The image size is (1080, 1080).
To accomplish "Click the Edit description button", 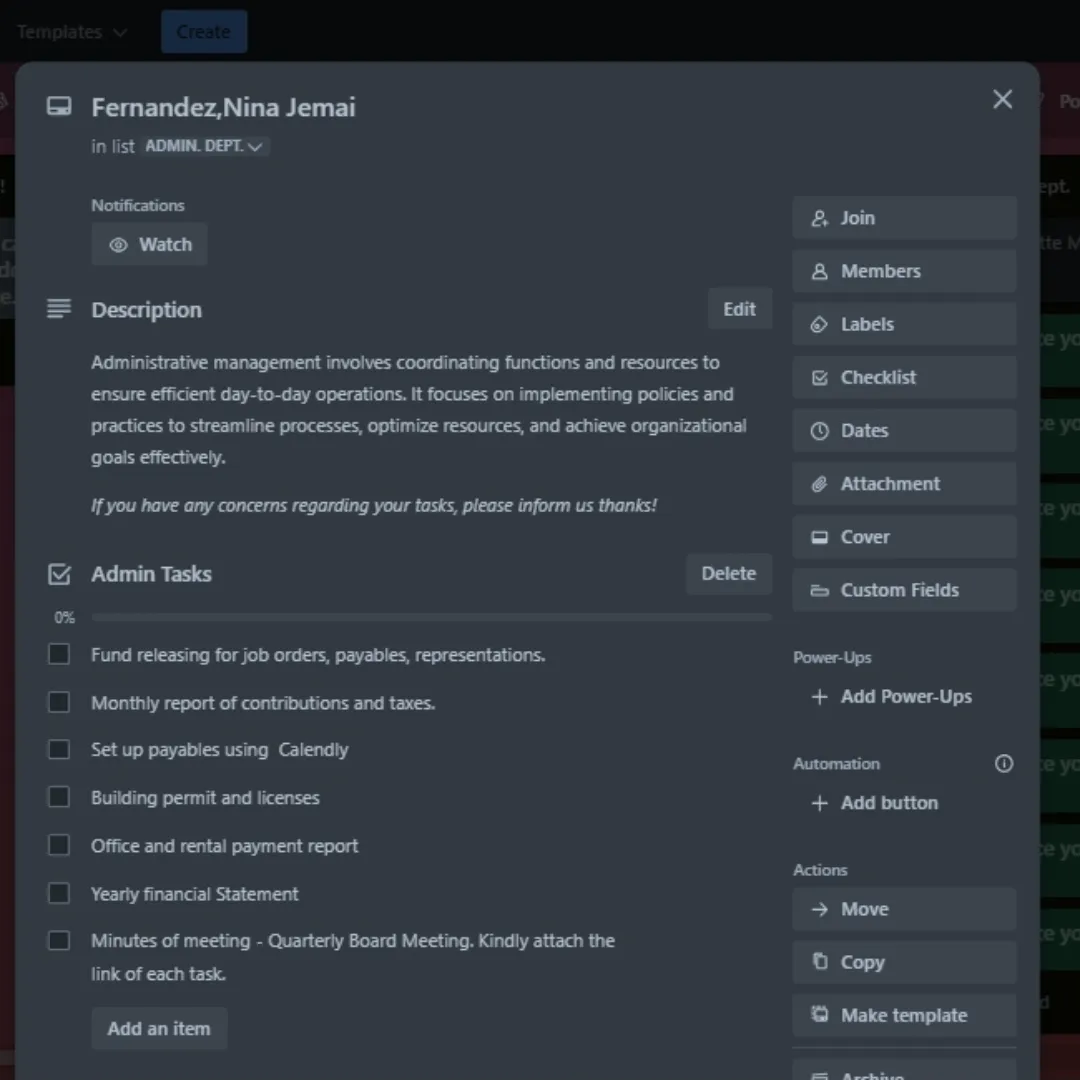I will [x=739, y=309].
